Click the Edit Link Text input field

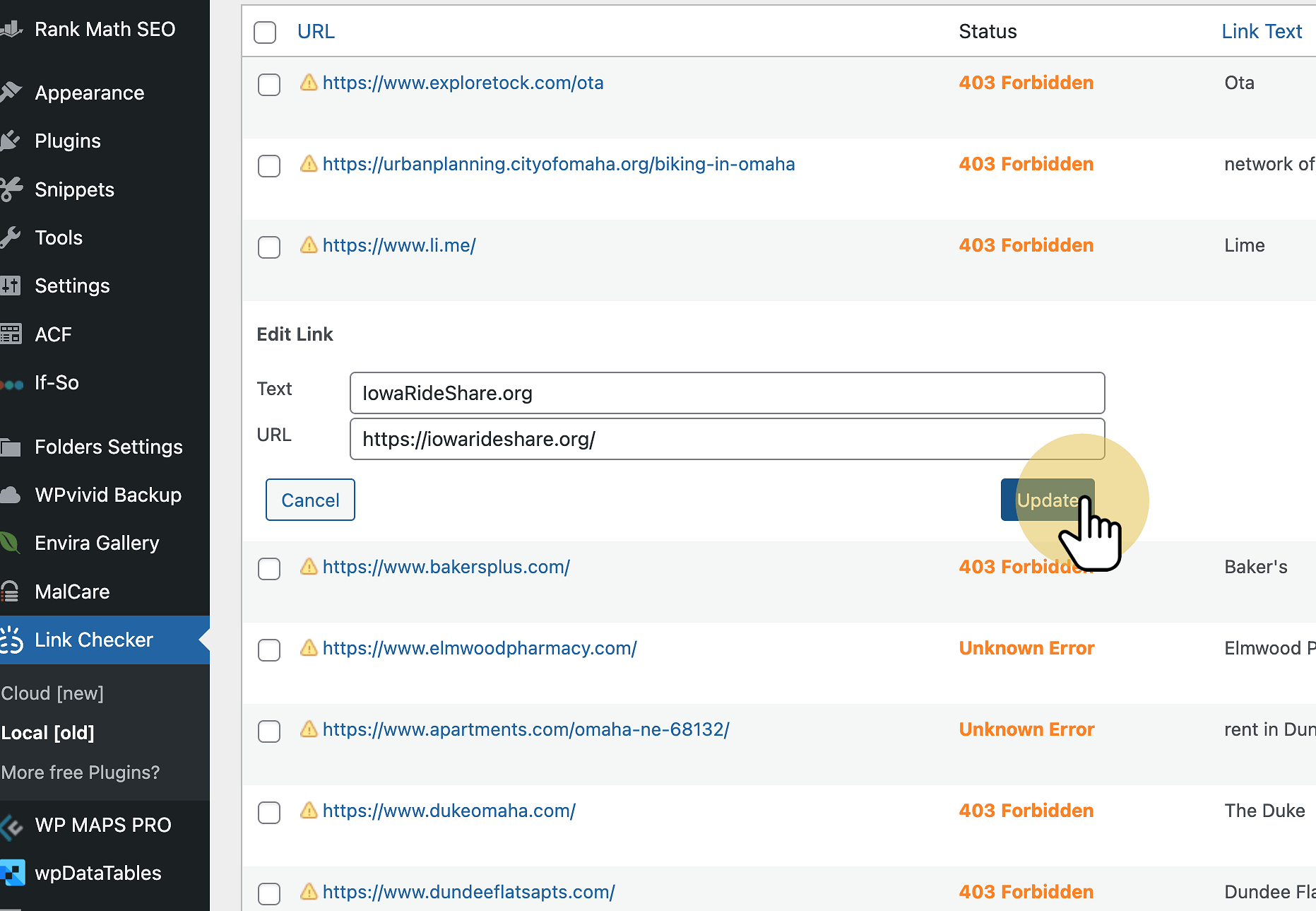[727, 393]
